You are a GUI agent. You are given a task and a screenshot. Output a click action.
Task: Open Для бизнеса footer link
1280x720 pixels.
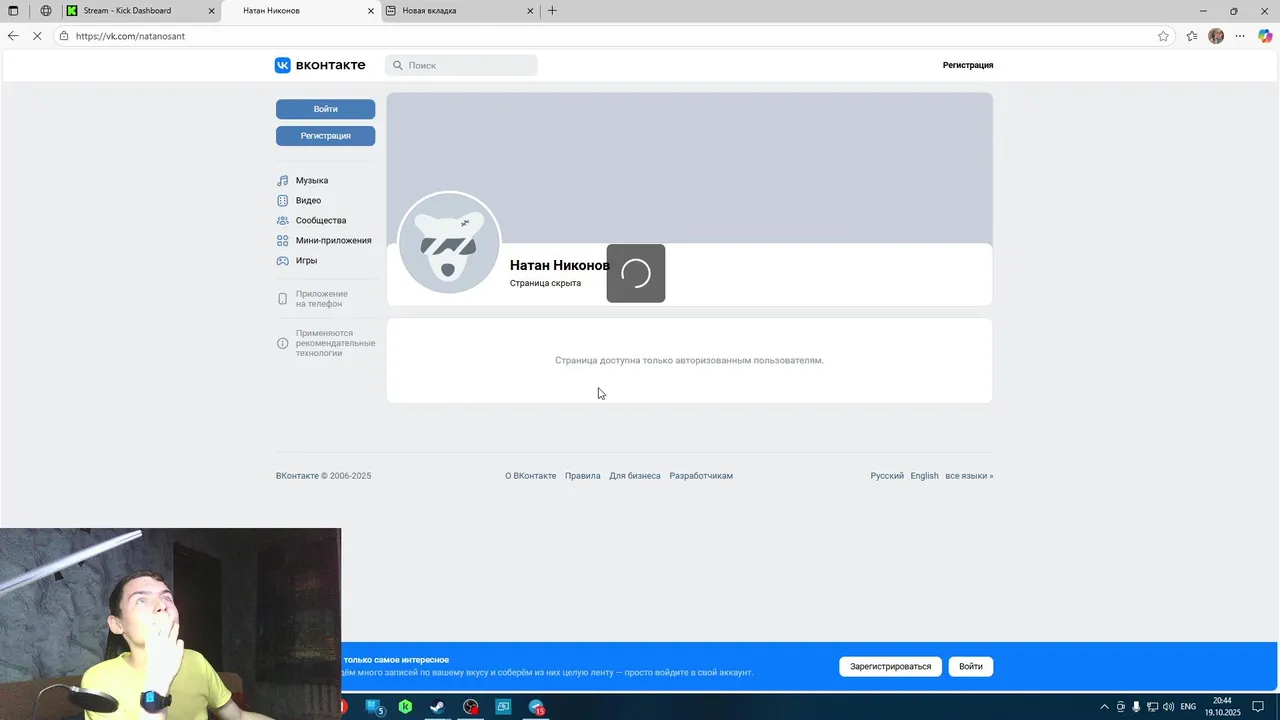click(x=635, y=476)
